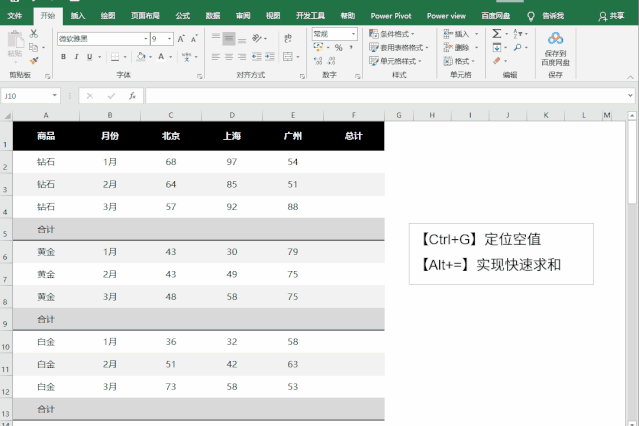This screenshot has width=639, height=426.
Task: Open the Format cells (格式) dropdown
Action: pyautogui.click(x=459, y=61)
